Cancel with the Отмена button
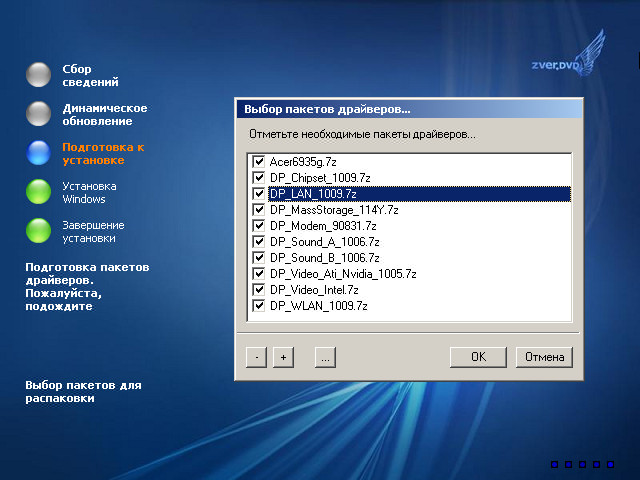Screen dimensions: 640x480 [x=544, y=357]
